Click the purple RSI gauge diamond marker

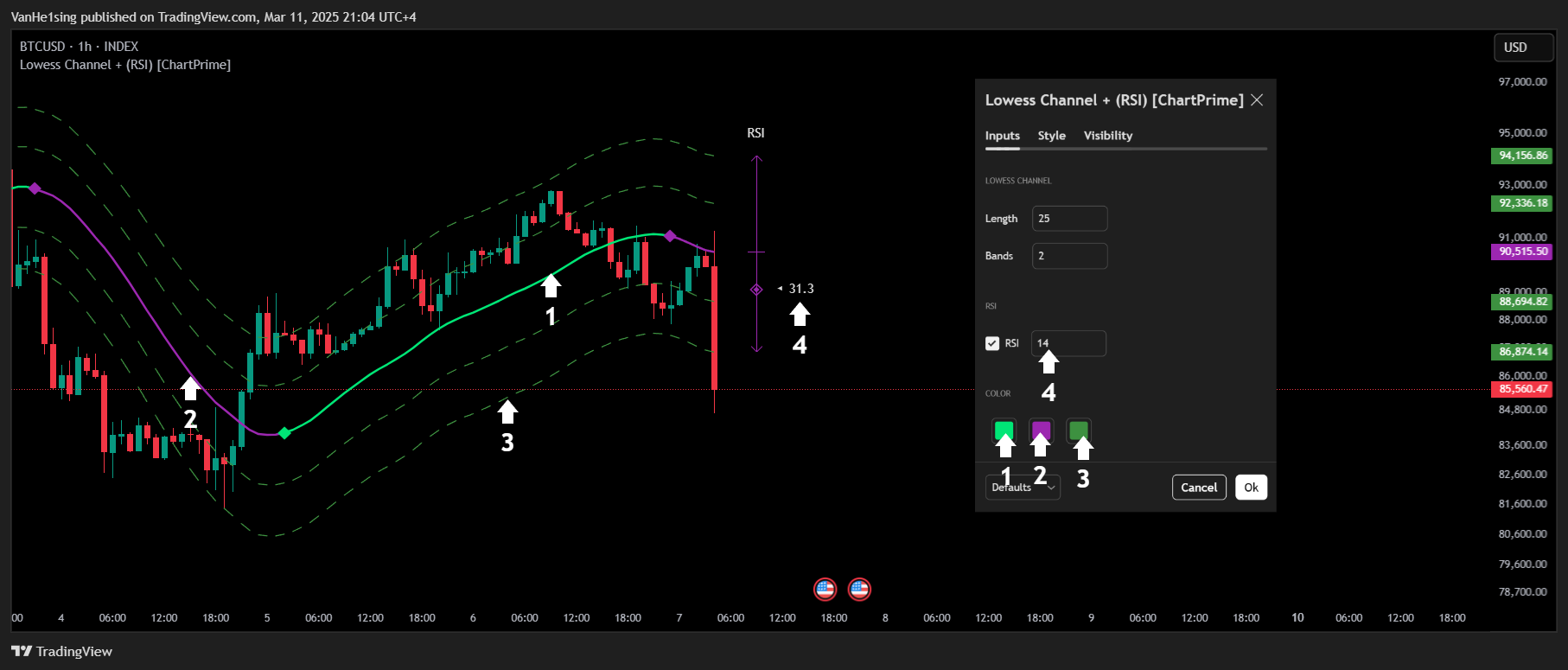(756, 290)
